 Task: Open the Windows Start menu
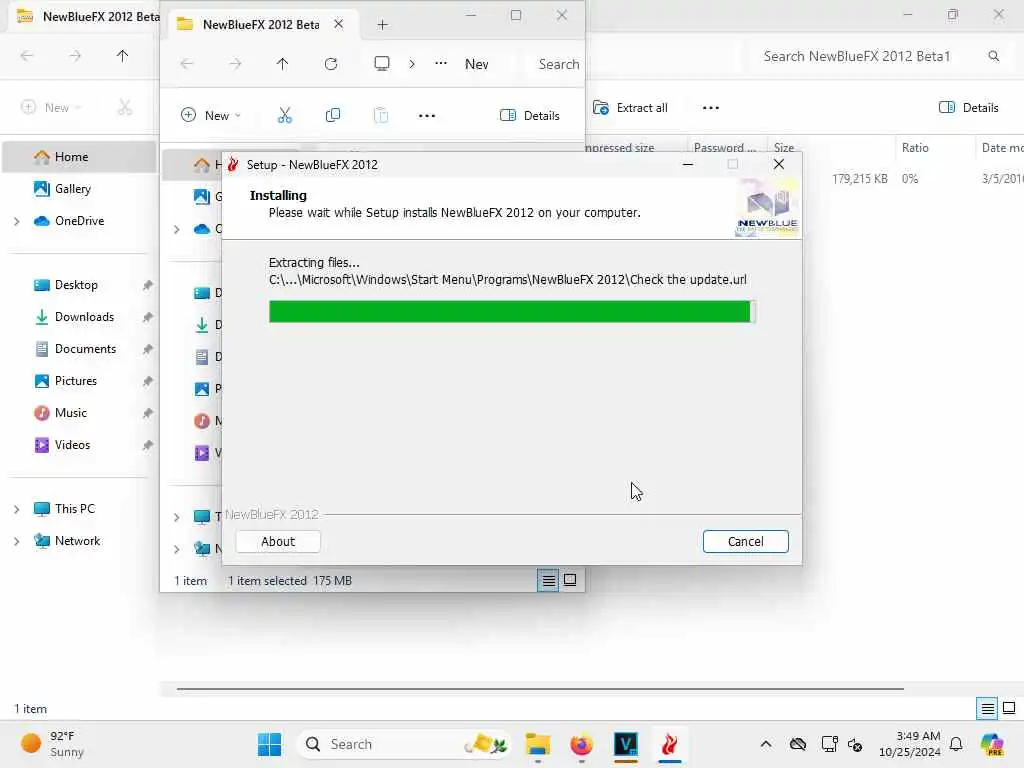pyautogui.click(x=269, y=744)
